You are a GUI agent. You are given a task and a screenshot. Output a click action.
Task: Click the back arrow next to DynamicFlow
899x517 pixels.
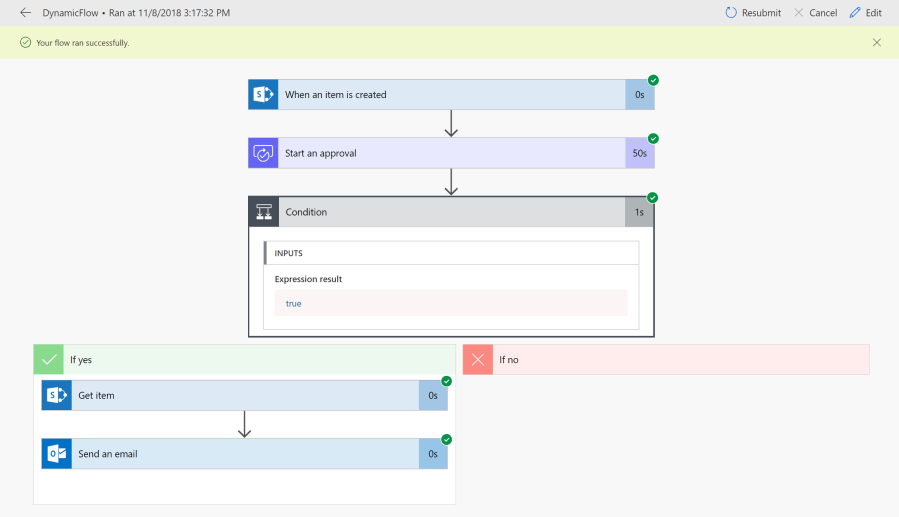click(26, 13)
